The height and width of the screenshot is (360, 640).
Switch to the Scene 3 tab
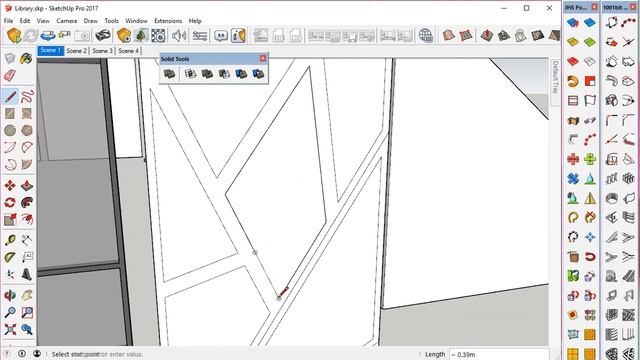(x=102, y=51)
